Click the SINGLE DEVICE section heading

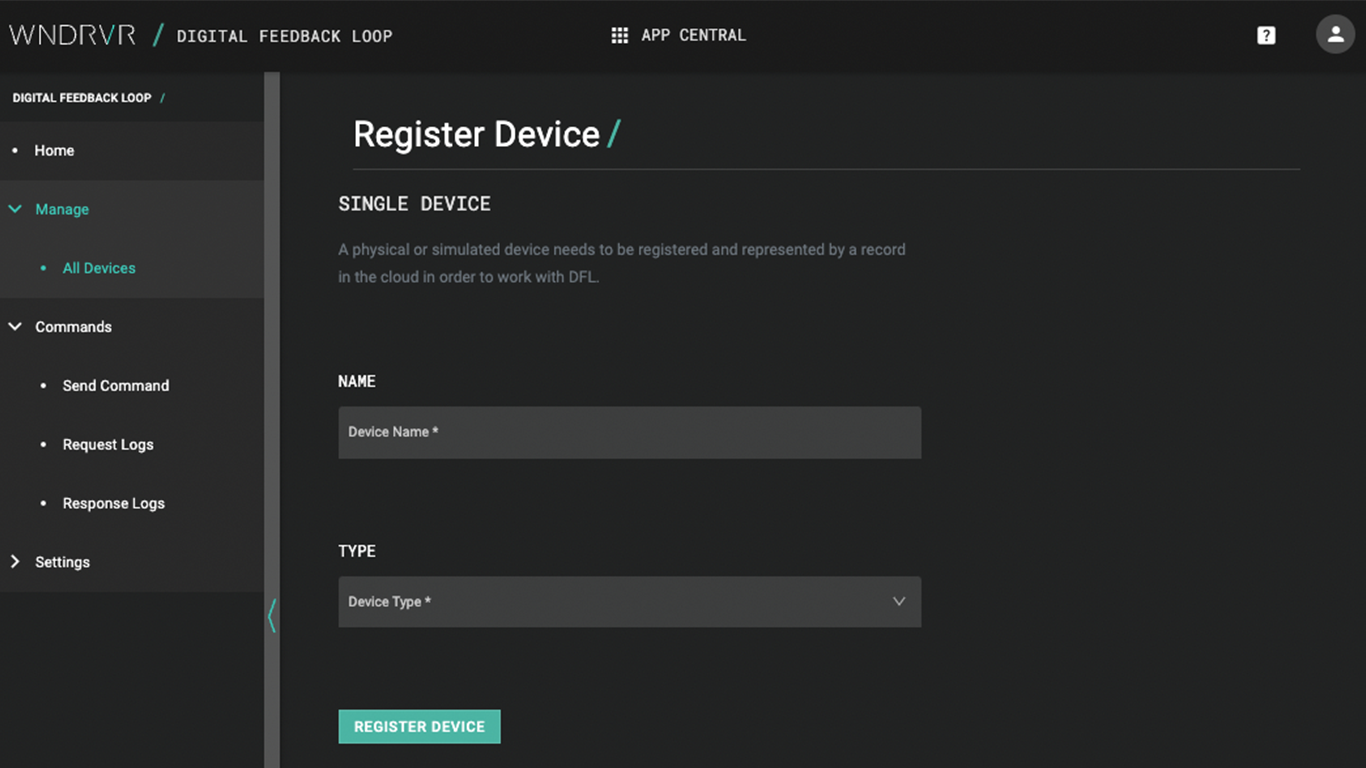click(414, 204)
